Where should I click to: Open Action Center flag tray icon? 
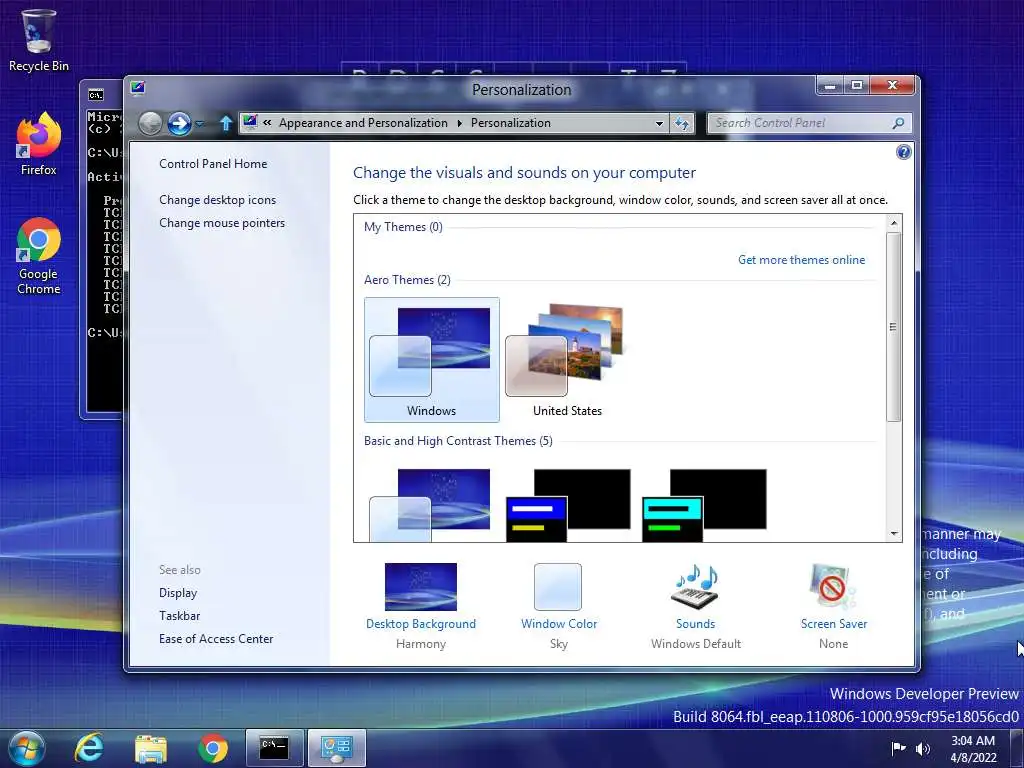pos(899,748)
